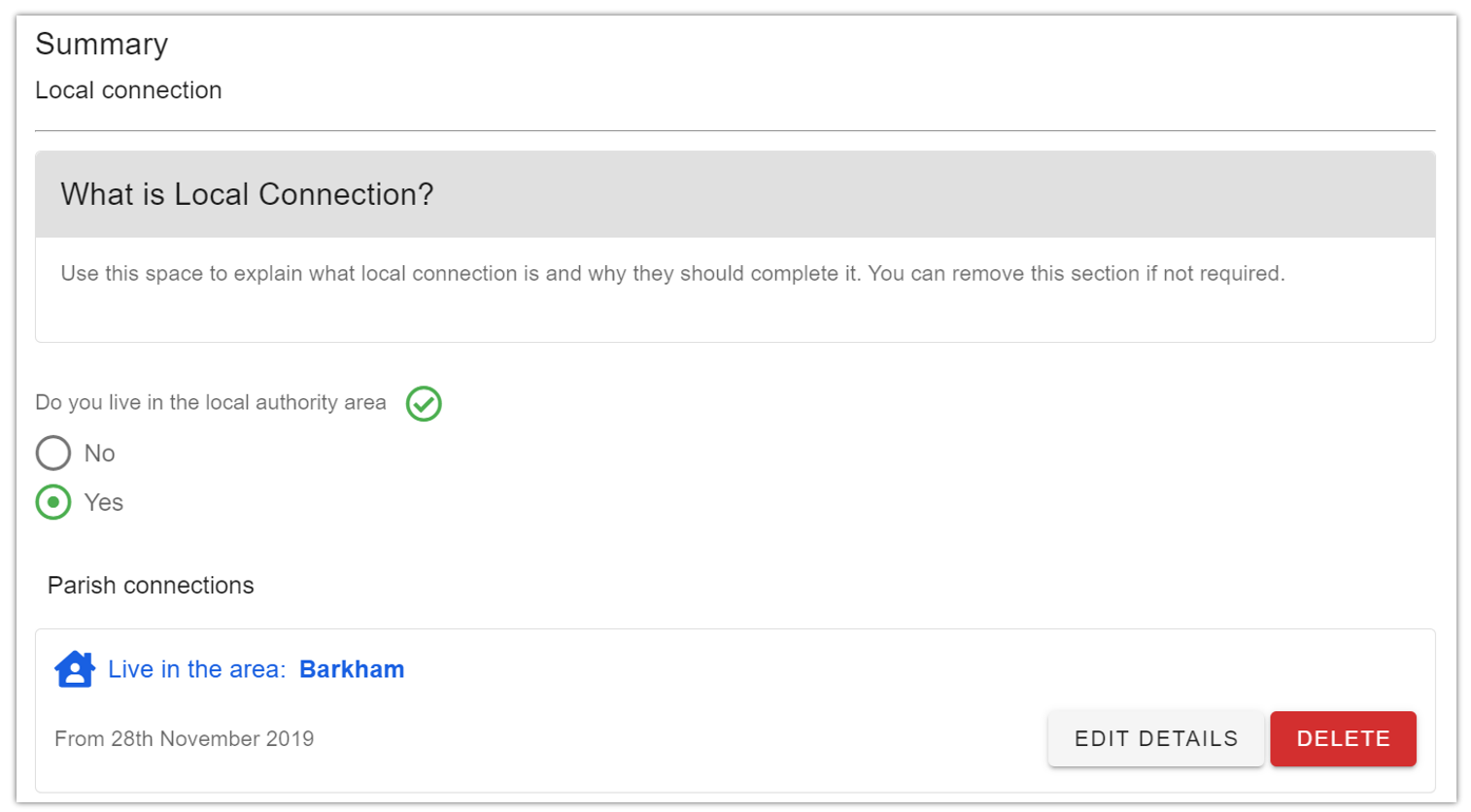
Task: Delete the Barkham parish connection
Action: coord(1343,738)
